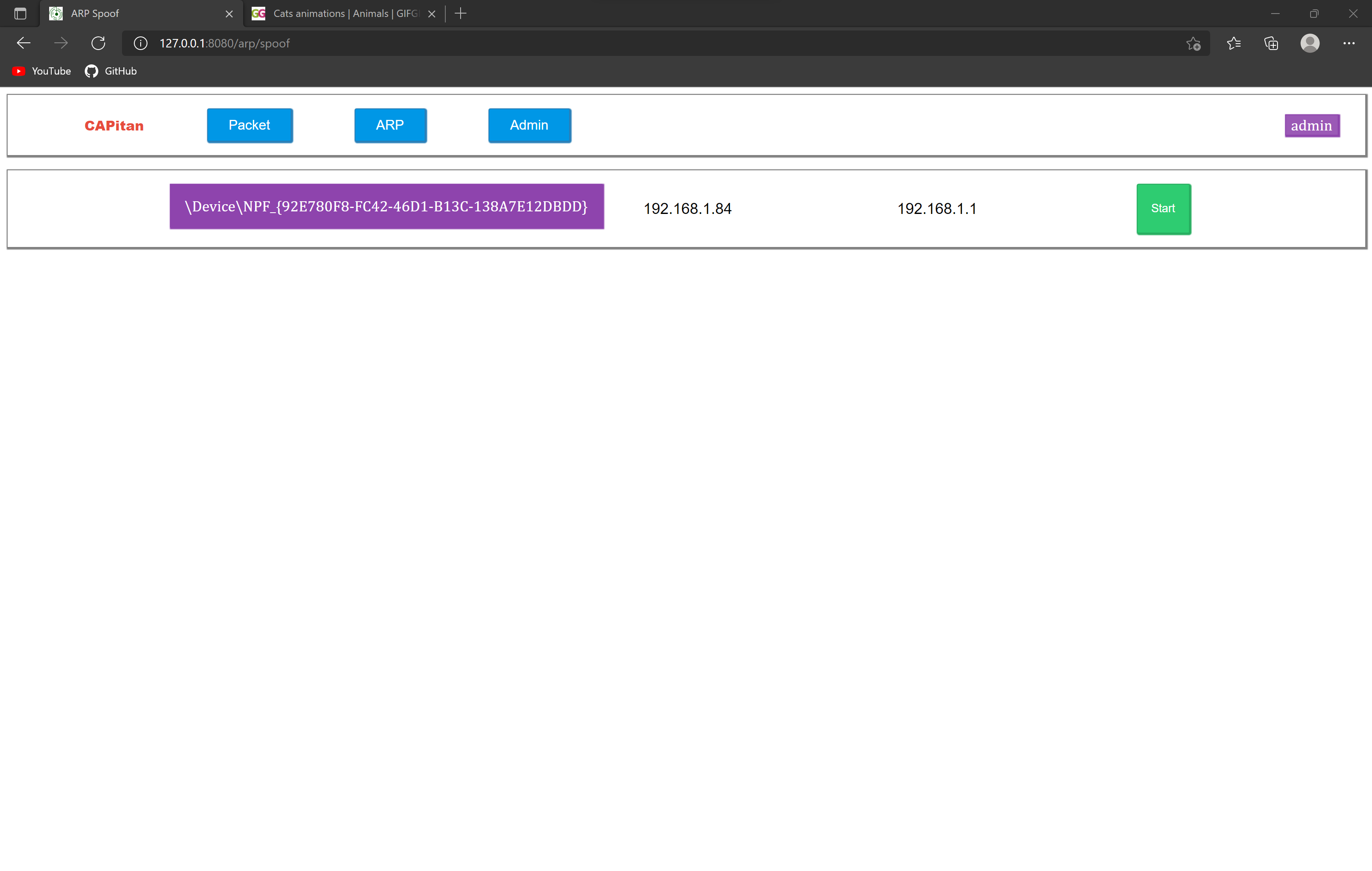This screenshot has height=871, width=1372.
Task: Open the Collections icon
Action: [x=1271, y=43]
